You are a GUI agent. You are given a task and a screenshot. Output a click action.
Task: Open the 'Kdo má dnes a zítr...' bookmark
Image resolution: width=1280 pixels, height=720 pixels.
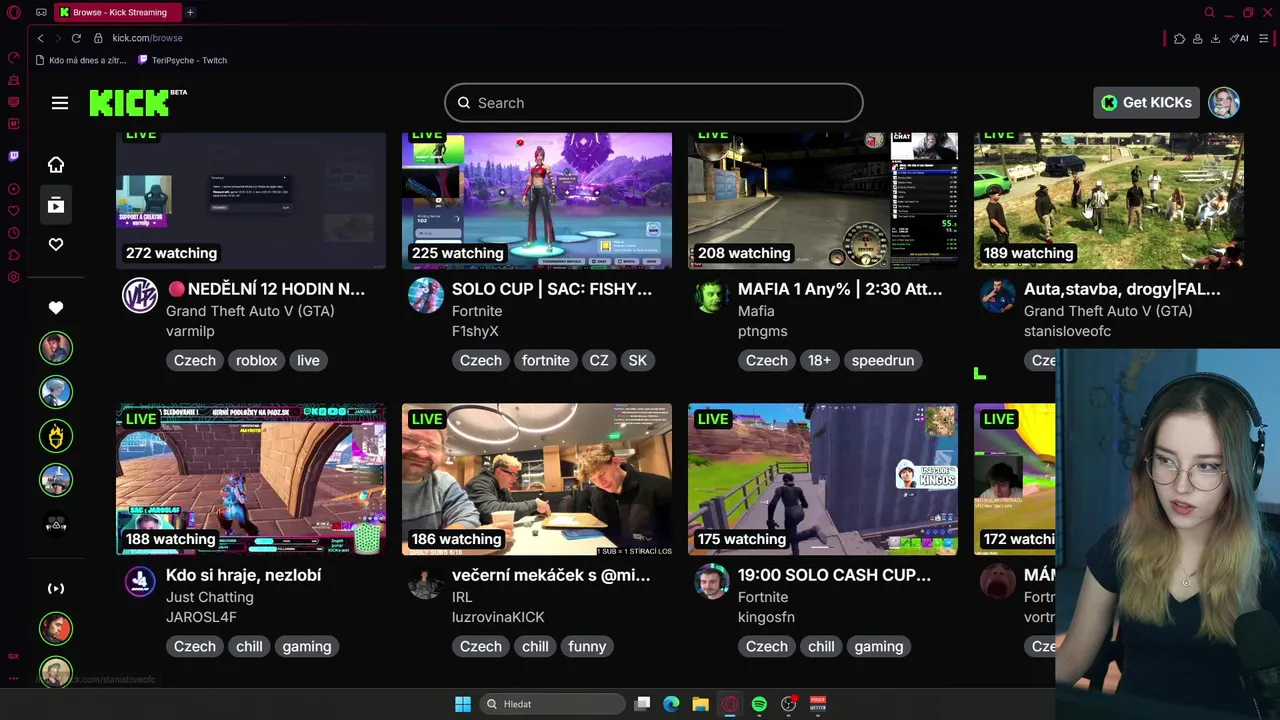(81, 60)
